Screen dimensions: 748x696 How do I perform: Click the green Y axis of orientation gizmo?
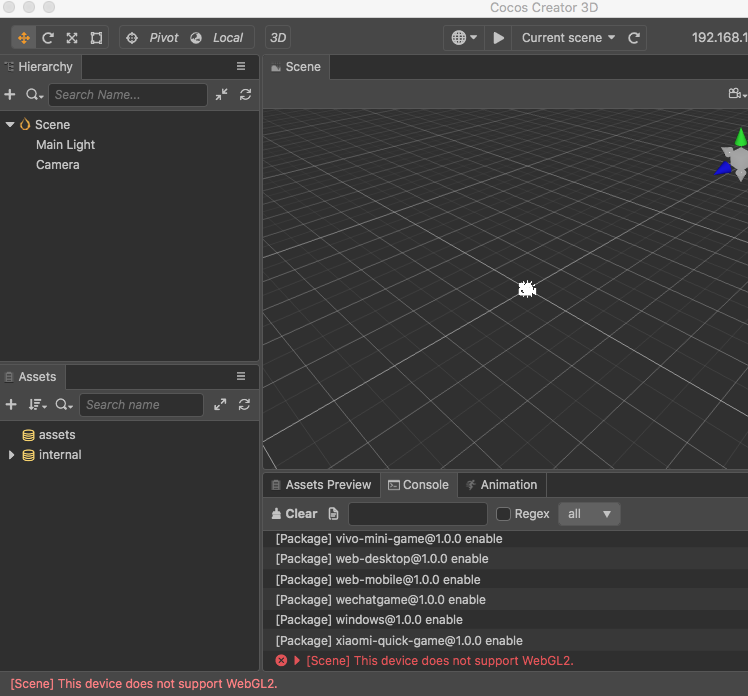(x=740, y=137)
